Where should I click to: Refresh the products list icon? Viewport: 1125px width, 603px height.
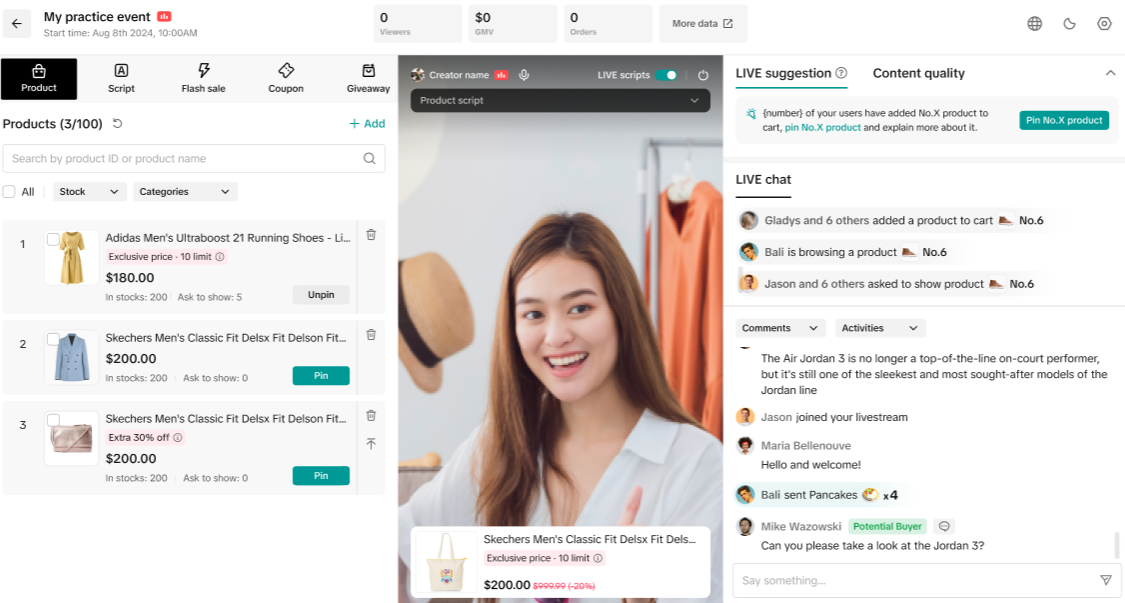click(117, 124)
